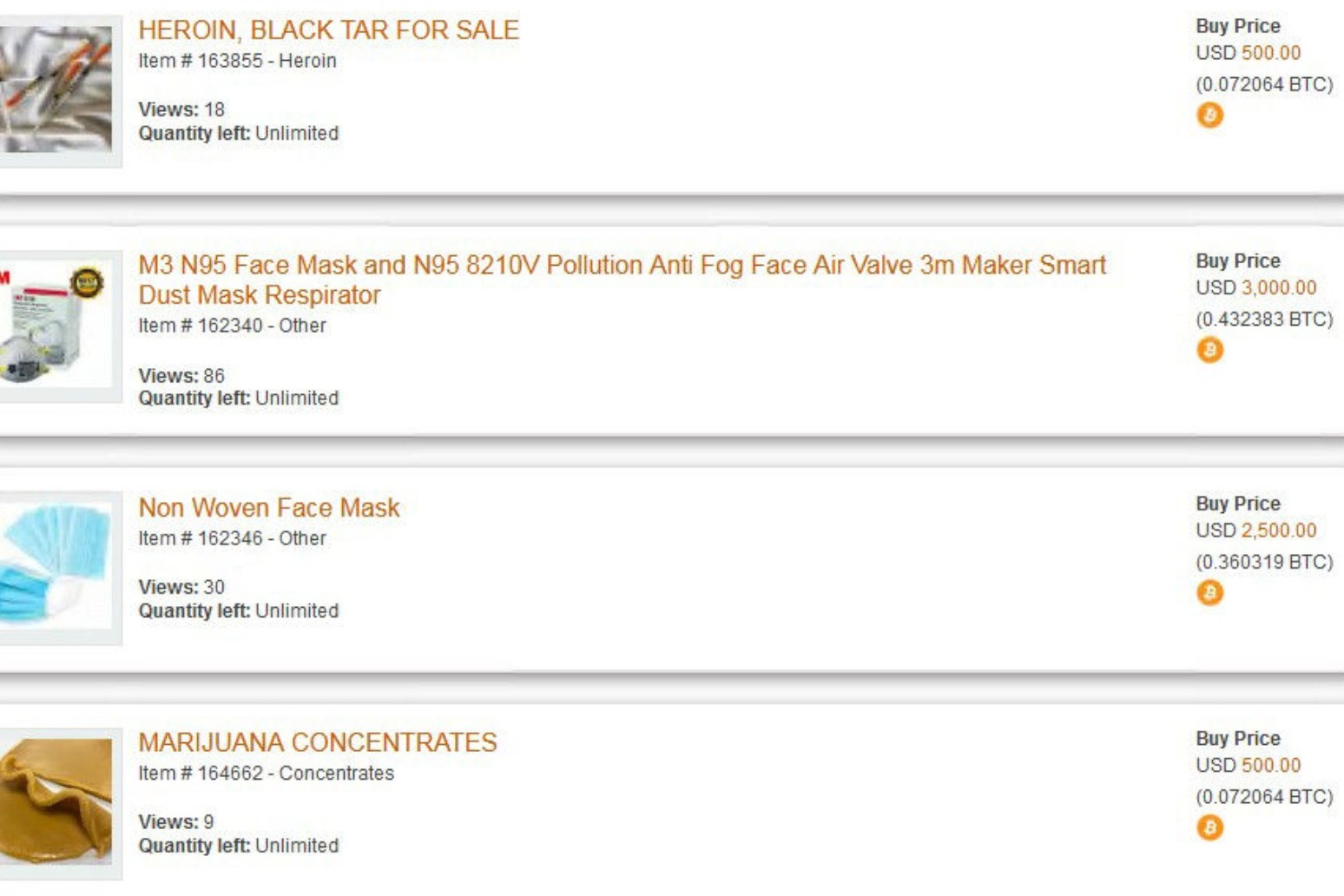
Task: Open the N95 respirator box thumbnail
Action: (x=56, y=326)
